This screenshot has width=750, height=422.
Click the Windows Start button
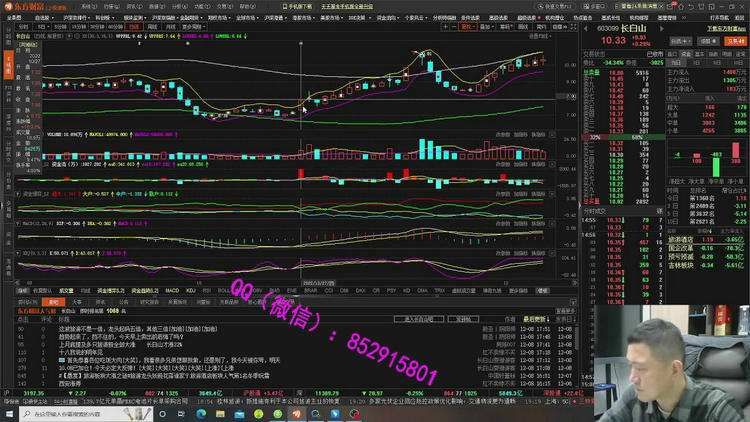pyautogui.click(x=8, y=414)
